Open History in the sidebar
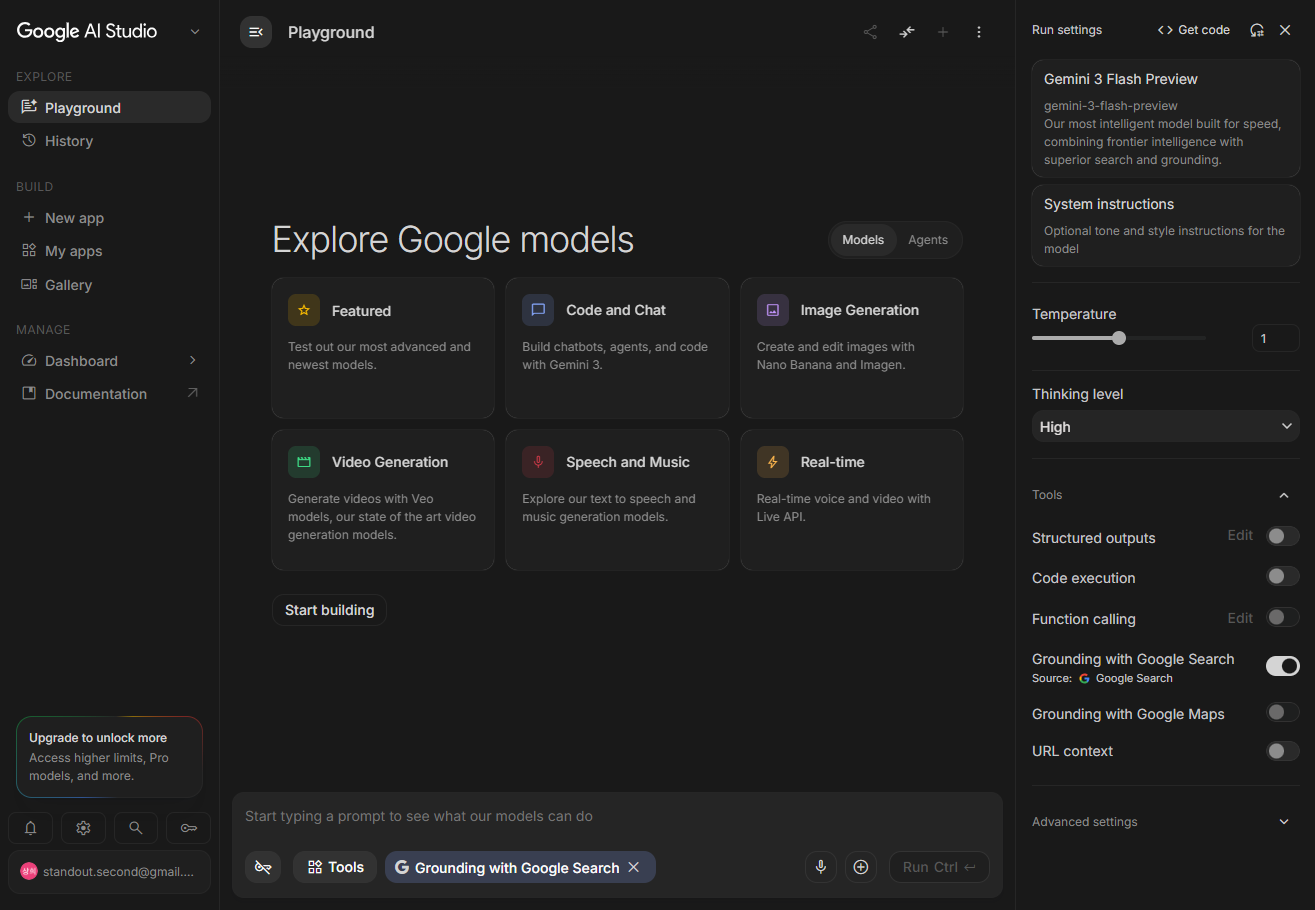 click(109, 141)
